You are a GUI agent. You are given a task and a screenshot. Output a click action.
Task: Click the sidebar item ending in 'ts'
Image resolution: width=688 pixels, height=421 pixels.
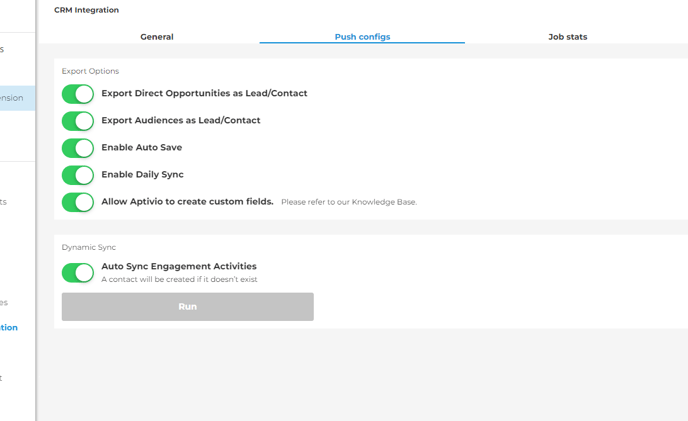coord(4,202)
